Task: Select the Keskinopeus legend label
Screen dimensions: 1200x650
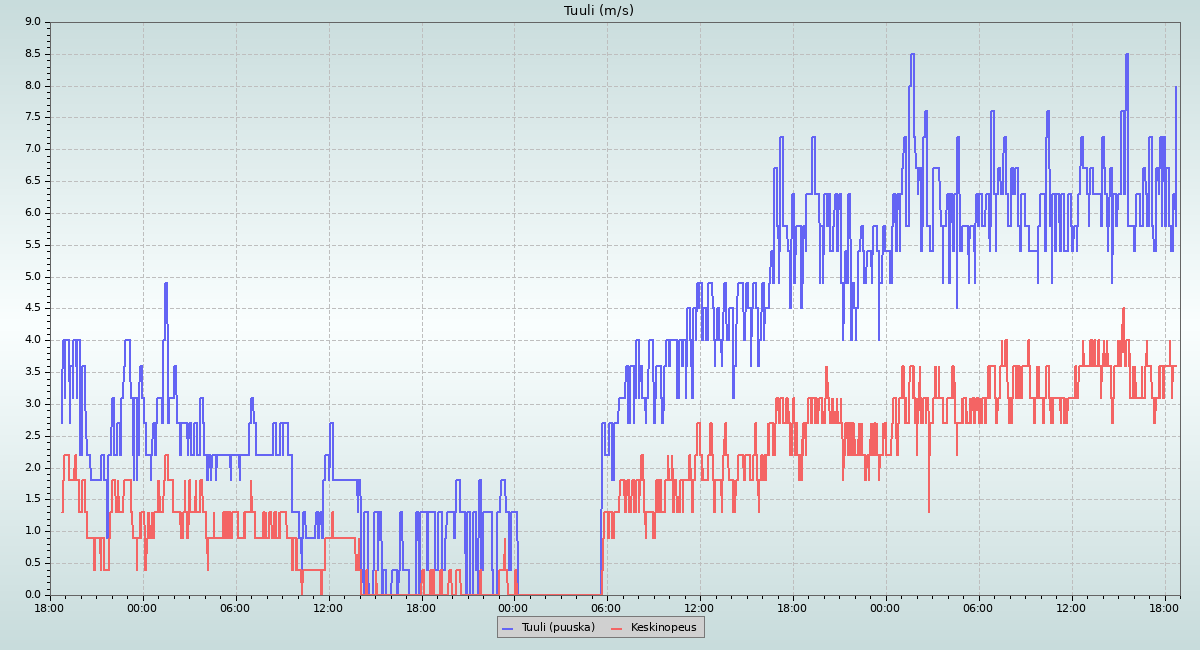Action: (x=664, y=627)
